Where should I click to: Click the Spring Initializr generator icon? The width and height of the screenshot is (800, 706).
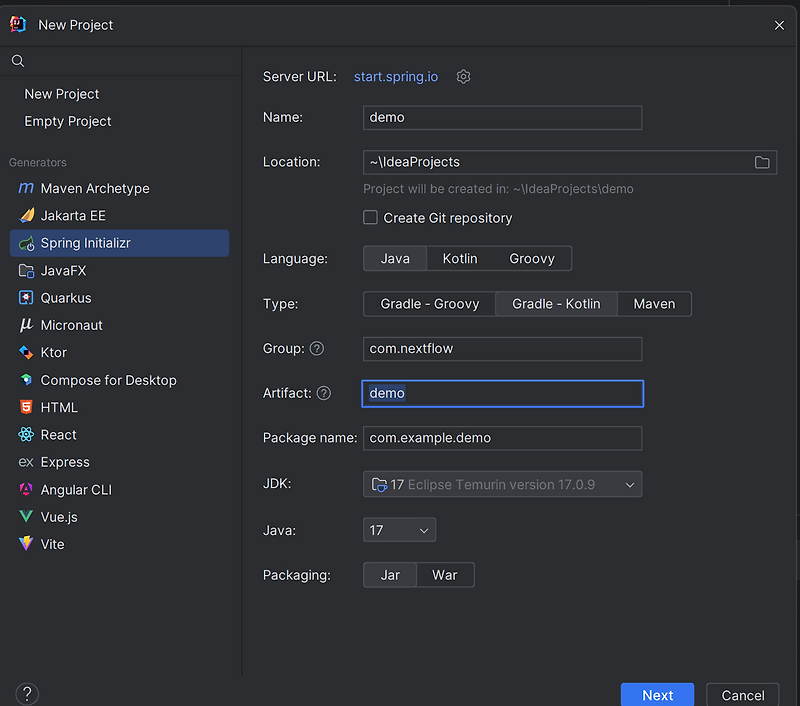(26, 243)
